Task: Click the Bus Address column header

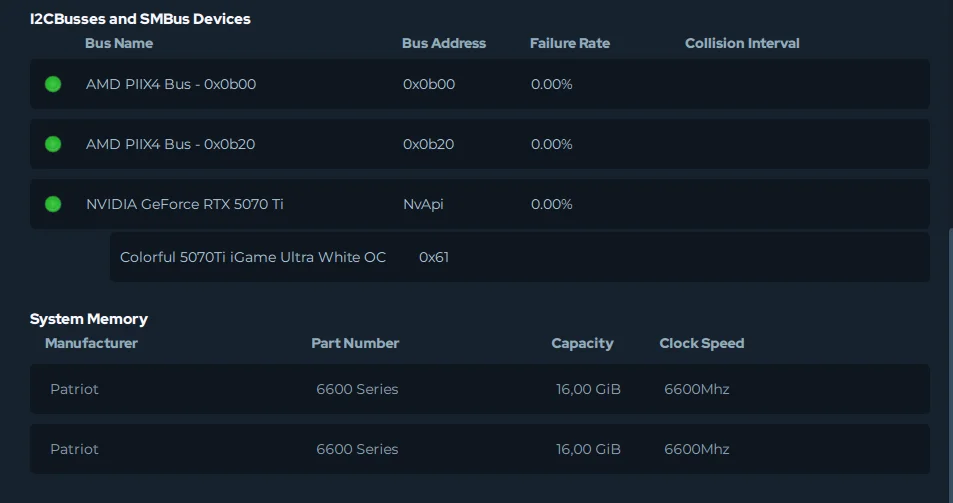Action: point(444,43)
